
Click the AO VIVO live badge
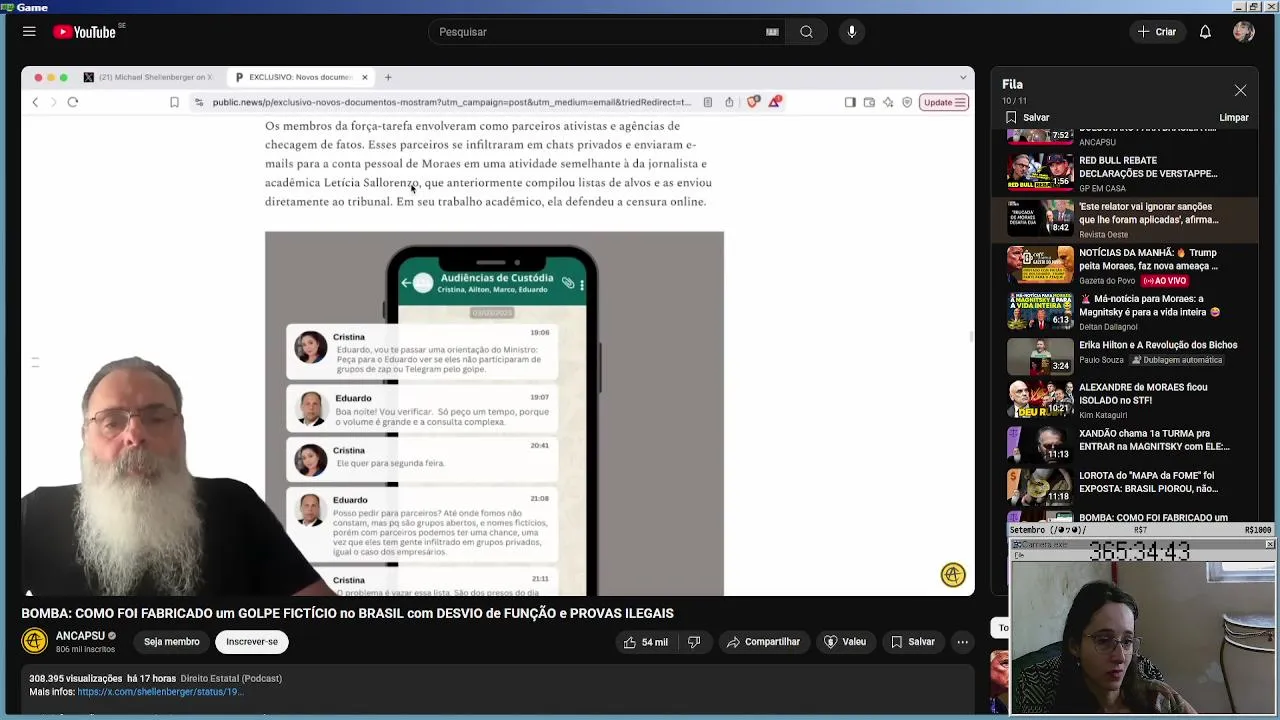pyautogui.click(x=1165, y=281)
